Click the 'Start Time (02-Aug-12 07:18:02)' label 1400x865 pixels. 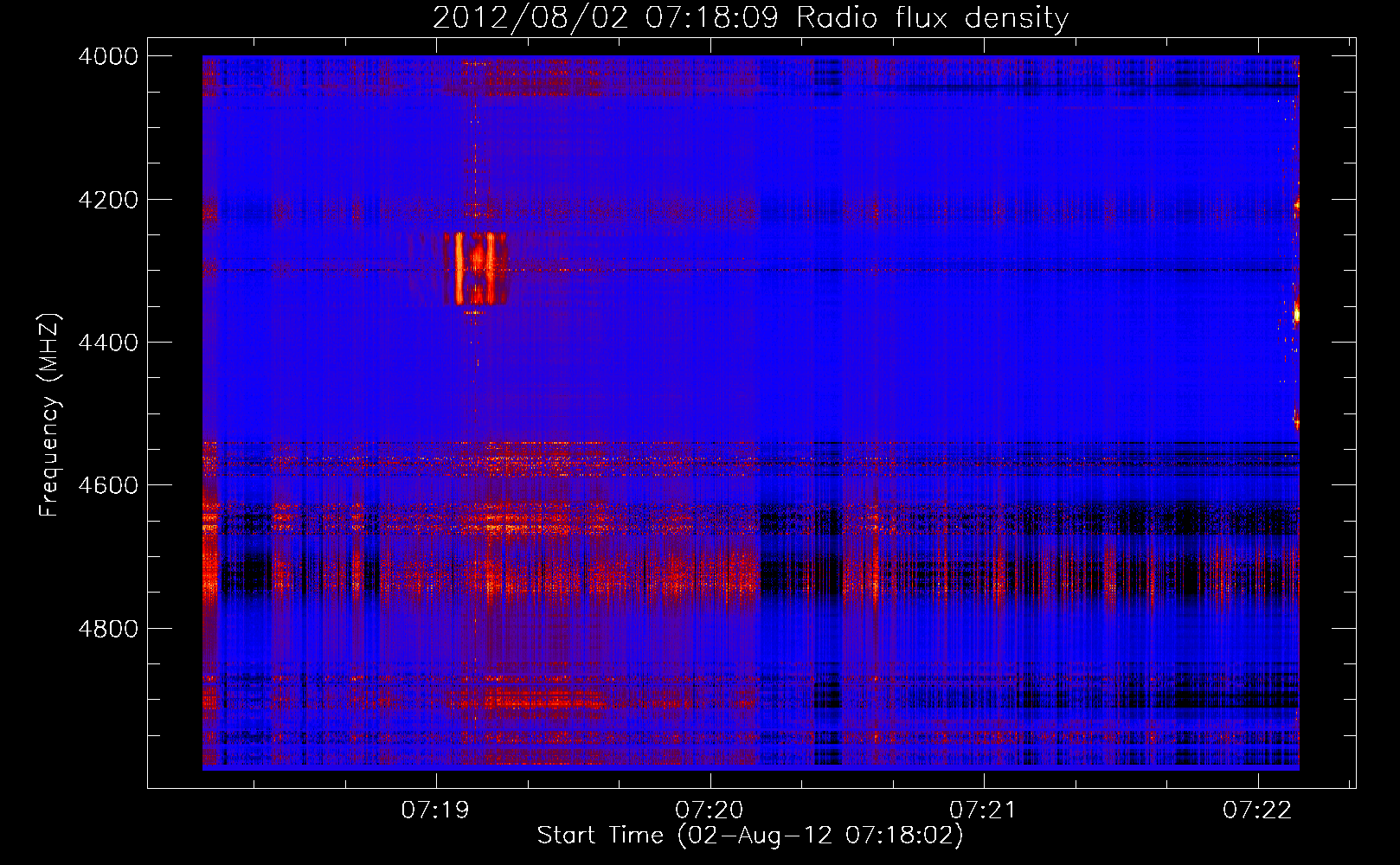pos(750,836)
